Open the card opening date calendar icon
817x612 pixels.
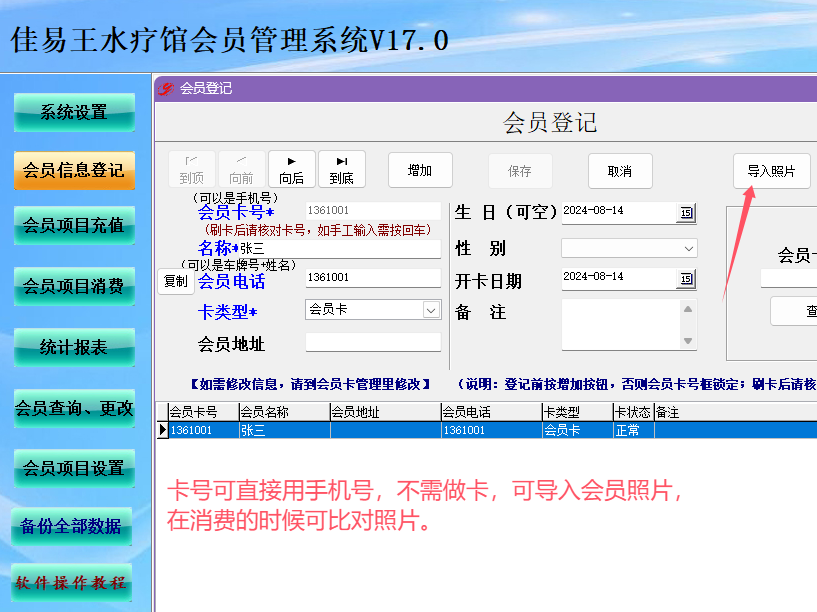coord(686,279)
